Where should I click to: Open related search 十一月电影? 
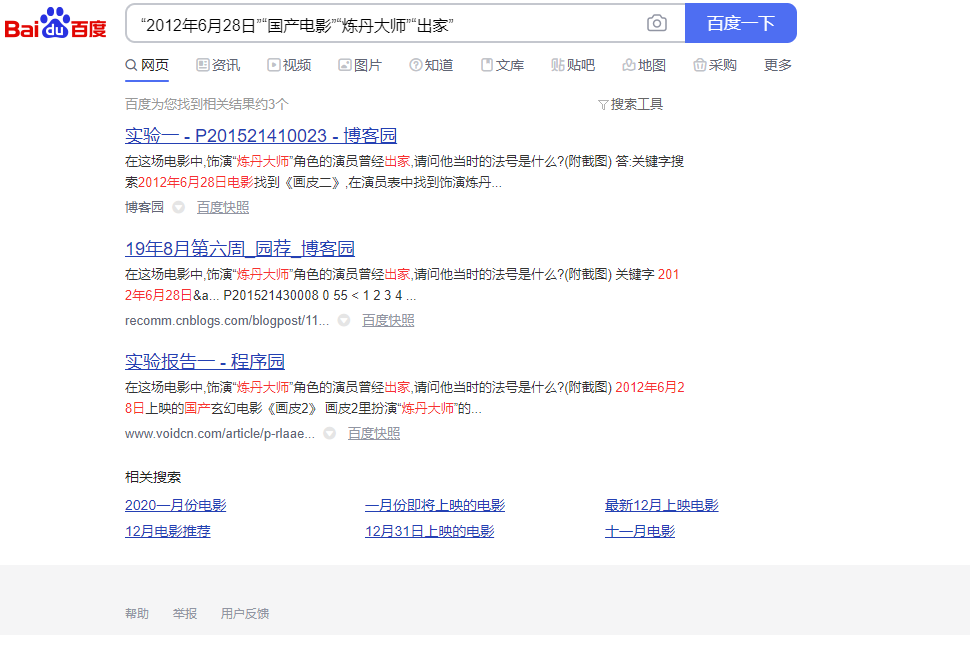click(x=640, y=531)
